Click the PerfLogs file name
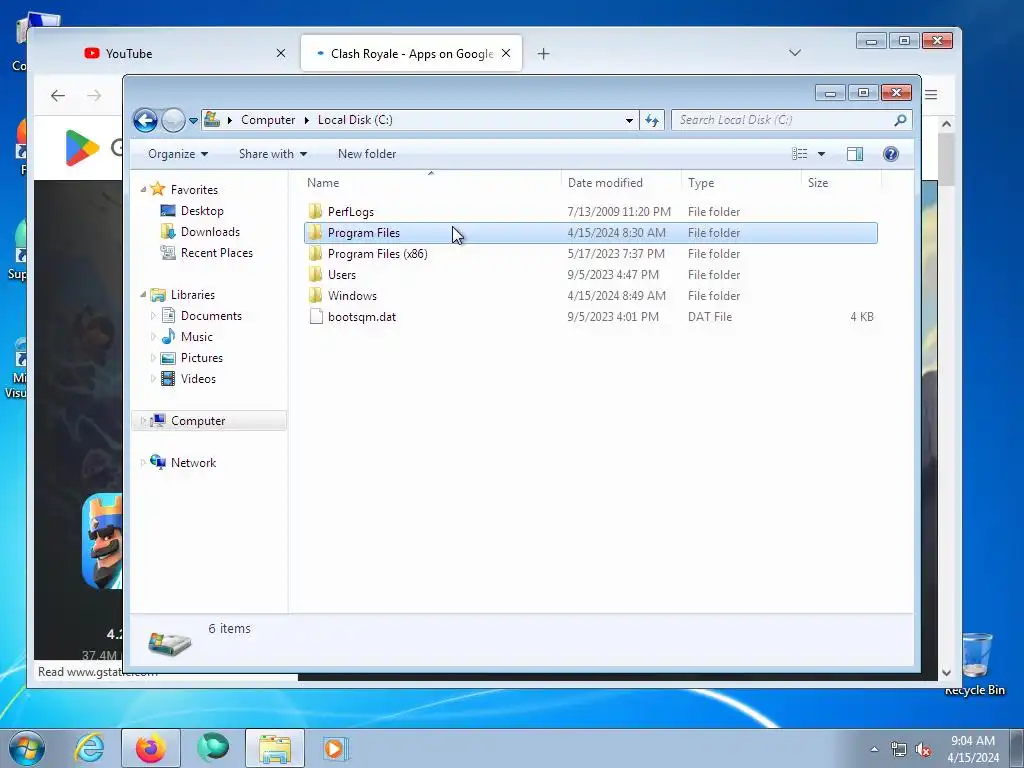This screenshot has height=768, width=1024. 351,212
